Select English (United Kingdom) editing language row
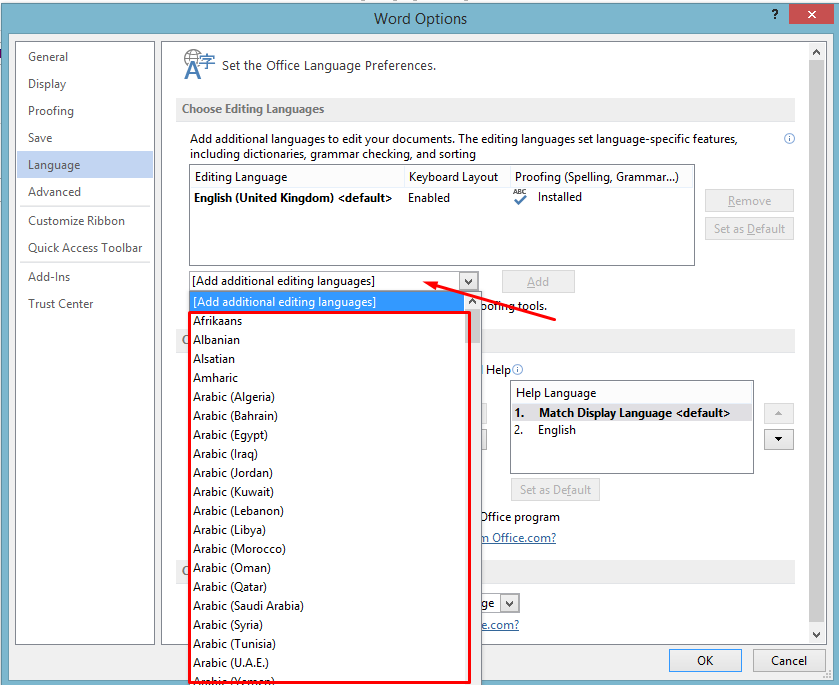The height and width of the screenshot is (685, 839). (x=441, y=197)
